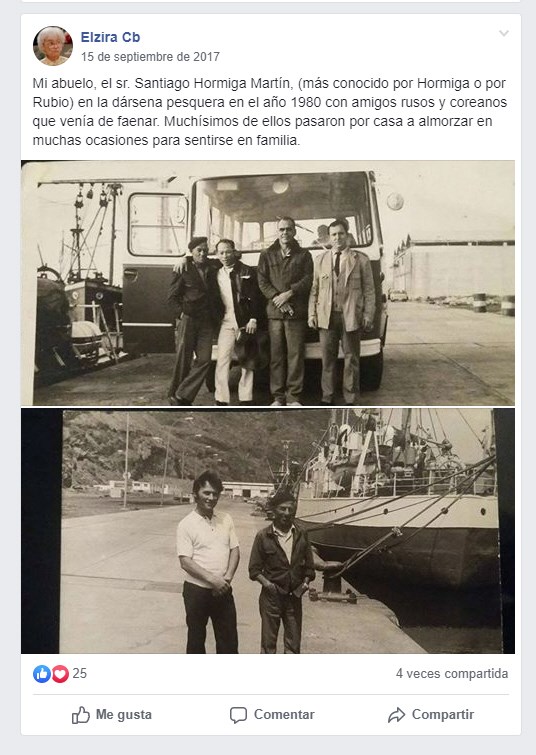Open the post options chevron menu
Viewport: 536px width, 755px height.
pos(504,33)
